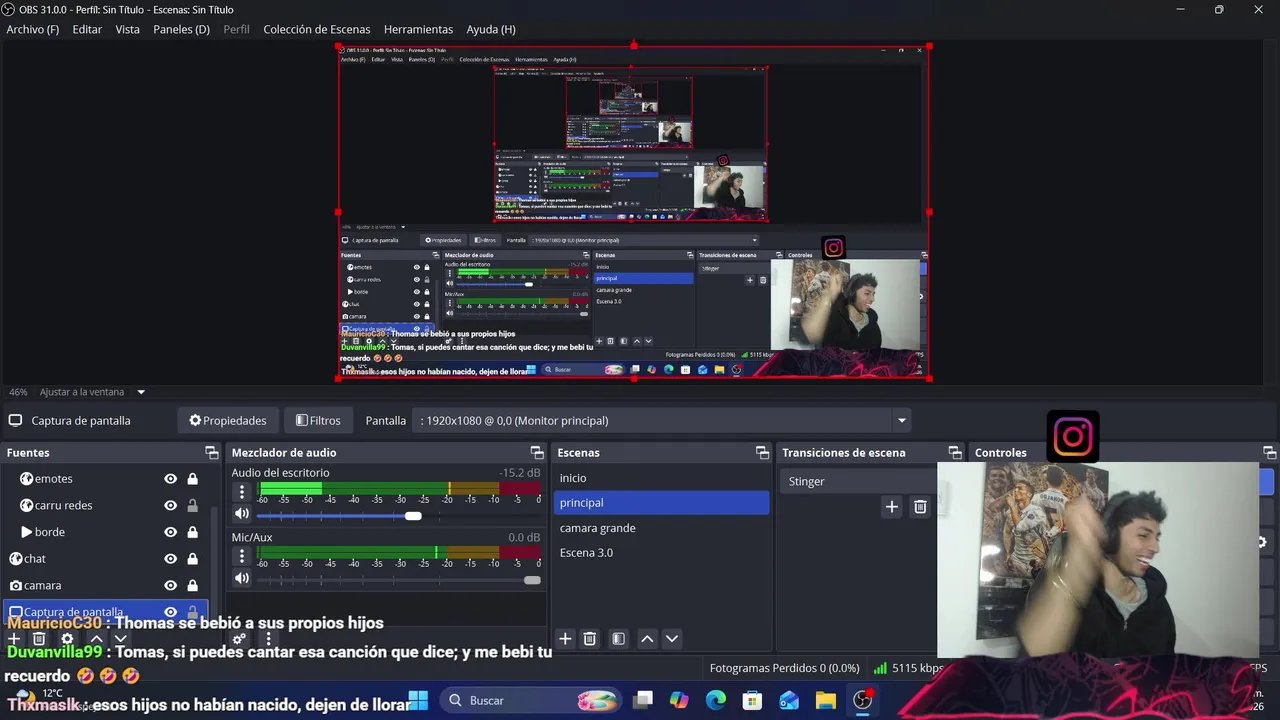The width and height of the screenshot is (1280, 720).
Task: Remove the transition with the Transiciones trash icon
Action: (920, 507)
